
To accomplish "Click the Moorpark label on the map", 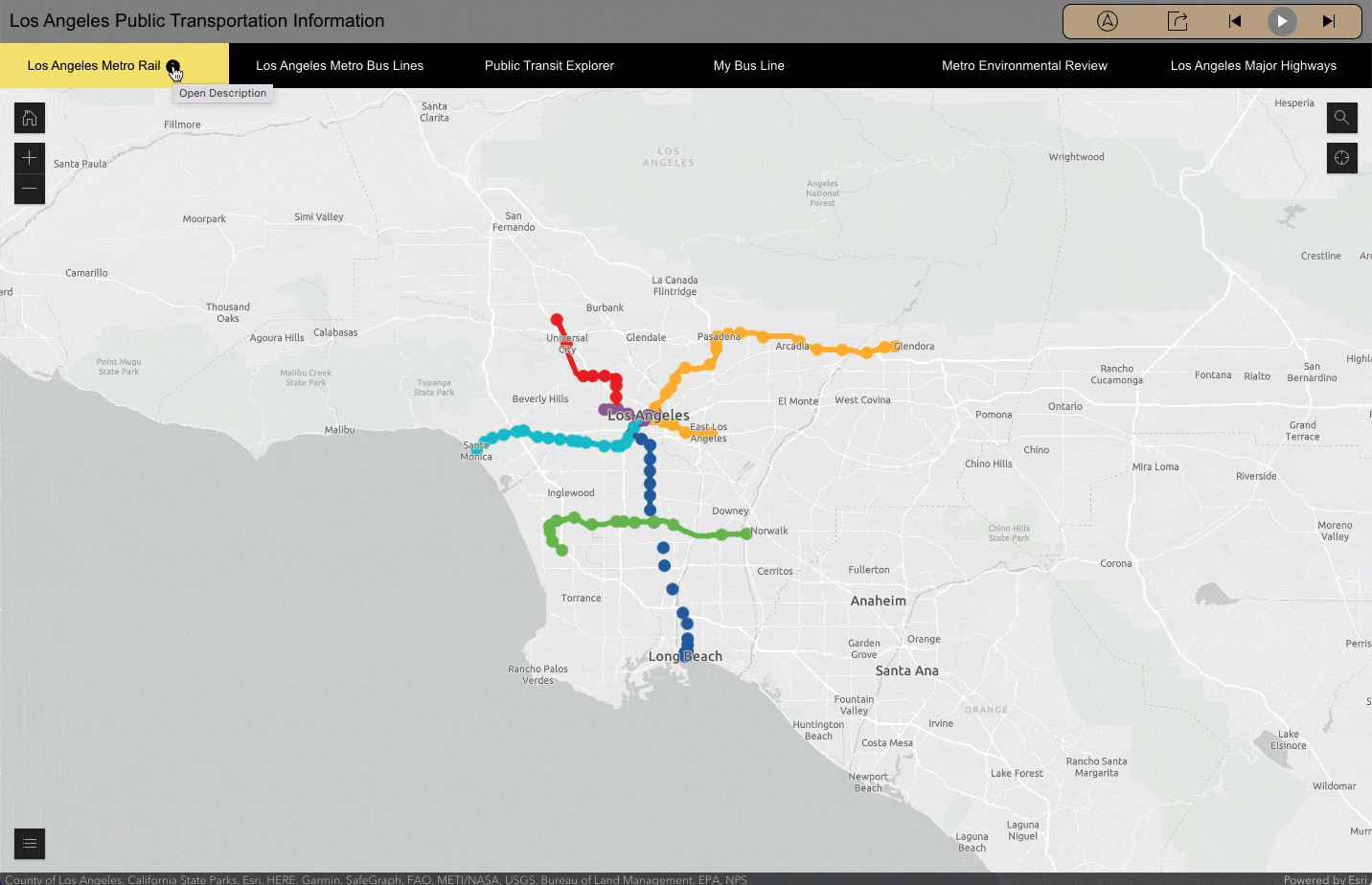I will tap(204, 219).
